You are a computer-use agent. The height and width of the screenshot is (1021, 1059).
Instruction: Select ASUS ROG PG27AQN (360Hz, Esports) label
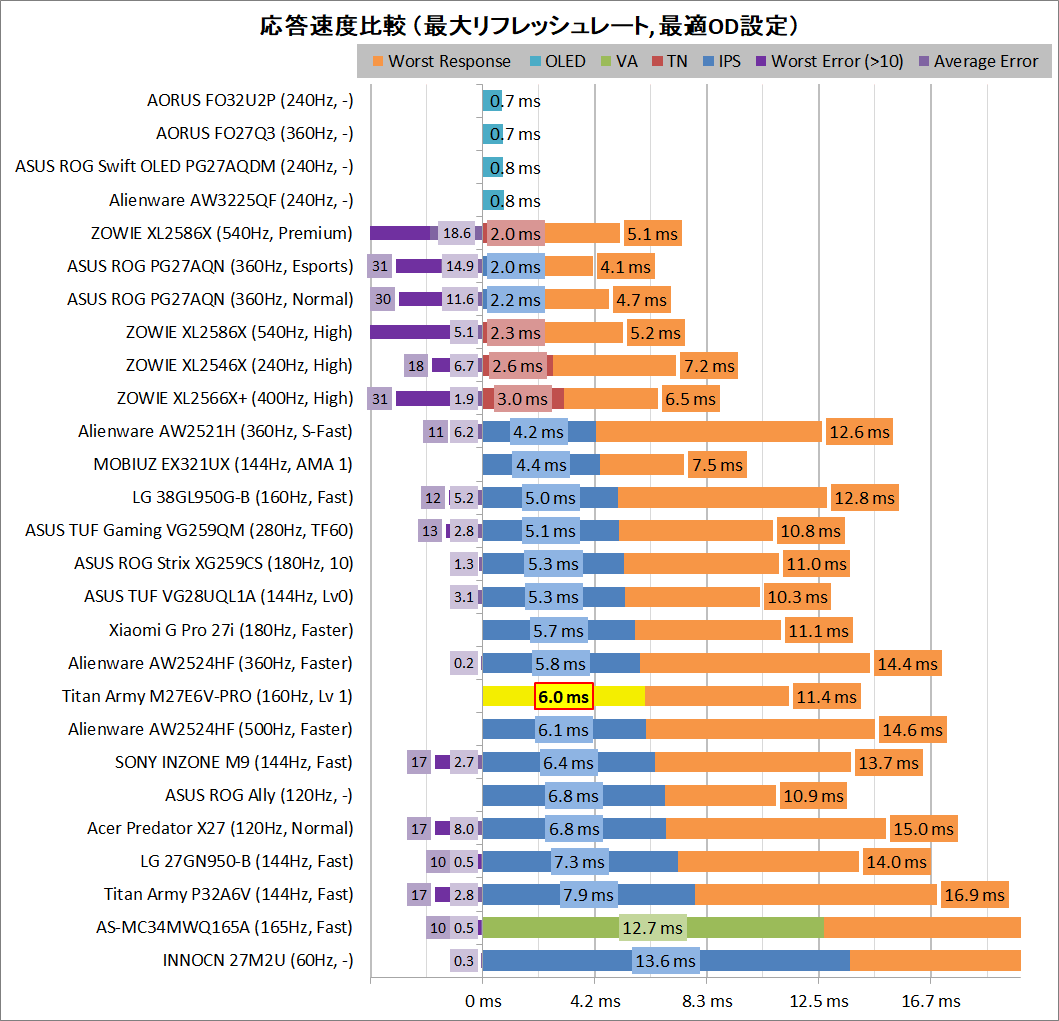tap(210, 267)
